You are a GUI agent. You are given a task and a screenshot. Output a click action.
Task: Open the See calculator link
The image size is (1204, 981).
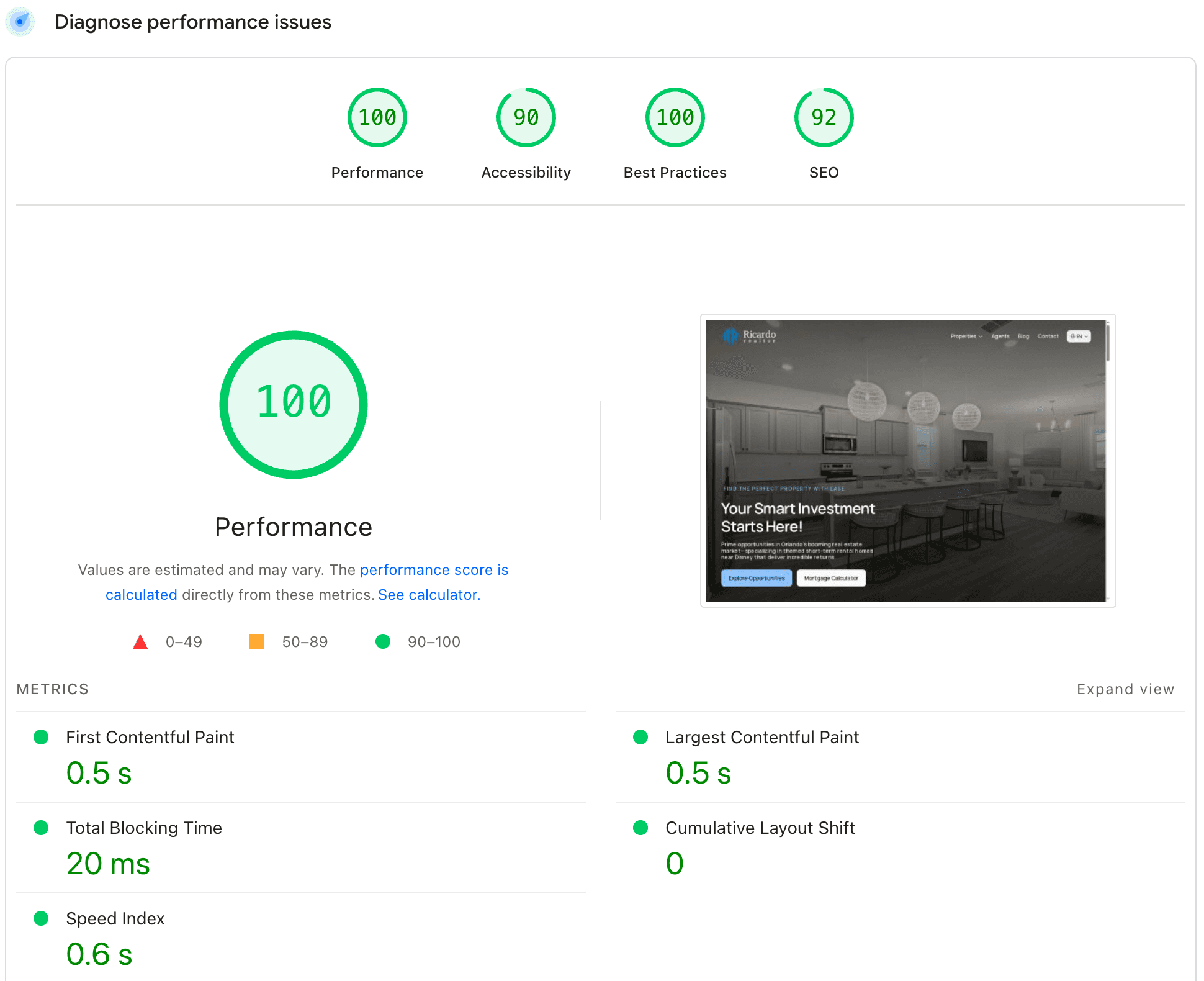point(429,595)
